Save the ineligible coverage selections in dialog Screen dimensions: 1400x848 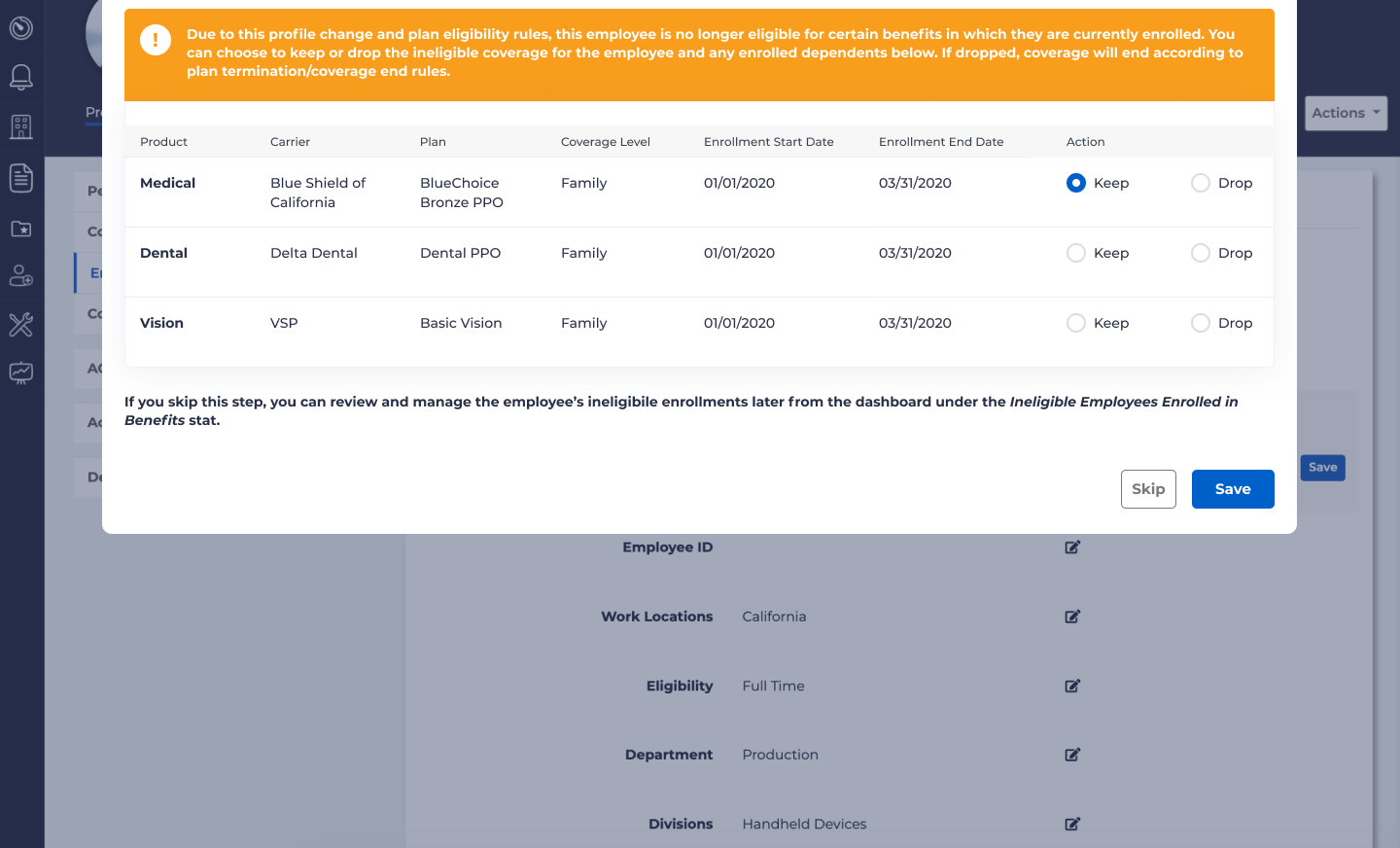click(x=1233, y=489)
